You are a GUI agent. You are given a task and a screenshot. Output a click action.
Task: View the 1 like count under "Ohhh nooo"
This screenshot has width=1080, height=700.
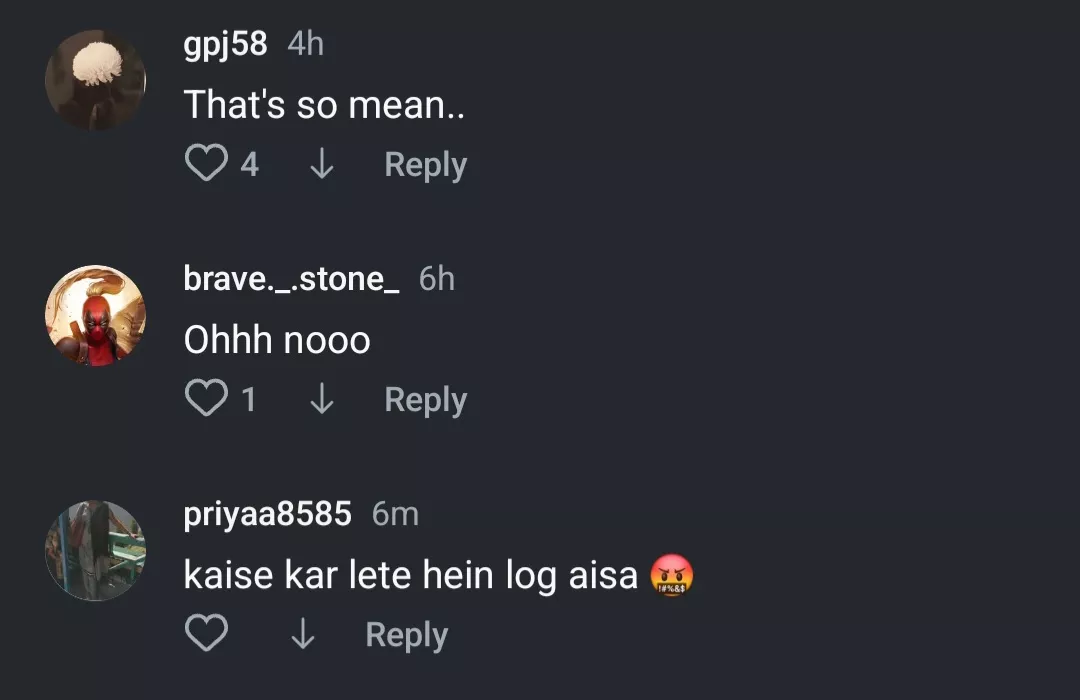[x=249, y=399]
